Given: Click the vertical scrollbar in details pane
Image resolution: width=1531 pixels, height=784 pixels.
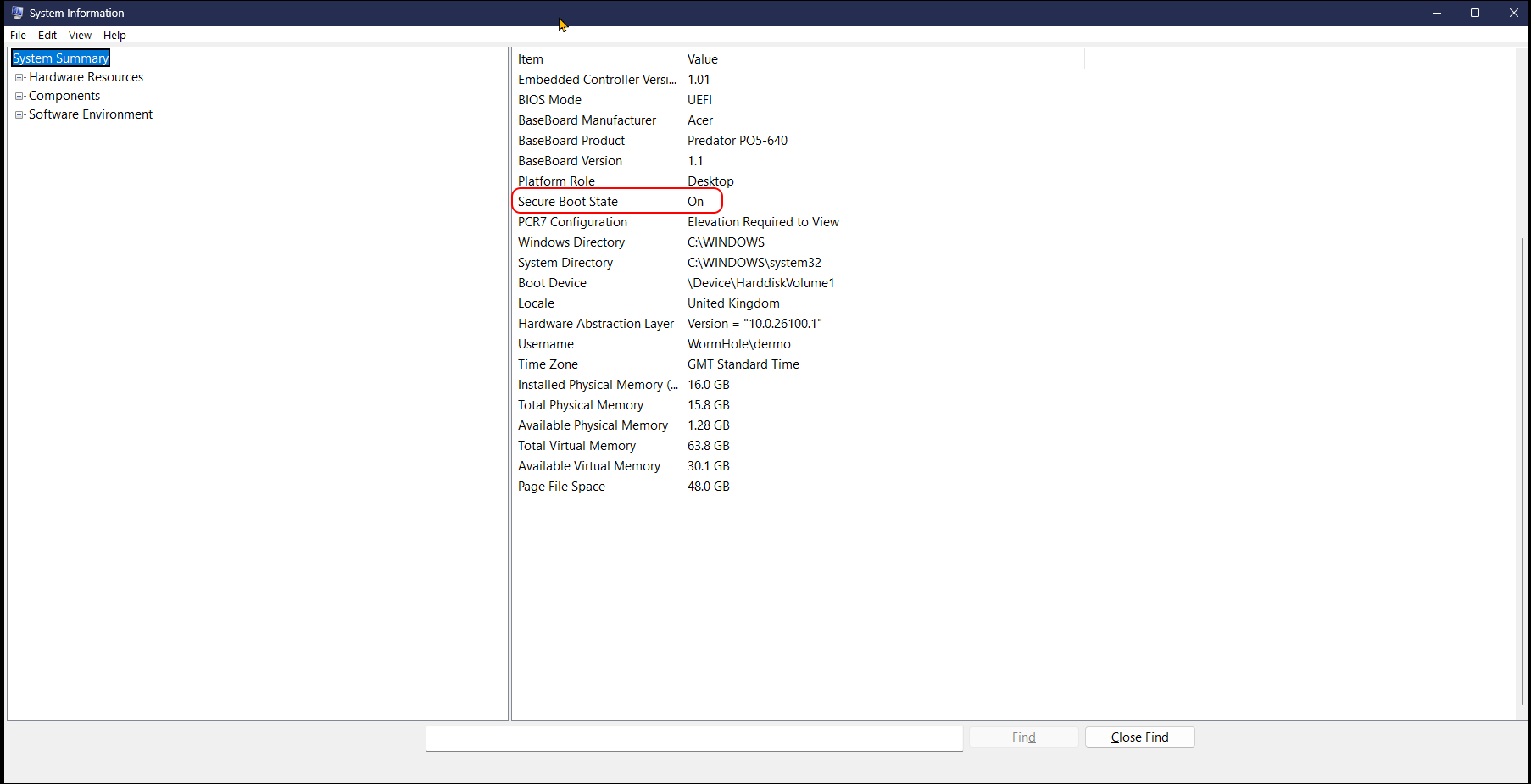Looking at the screenshot, I should point(1522,466).
